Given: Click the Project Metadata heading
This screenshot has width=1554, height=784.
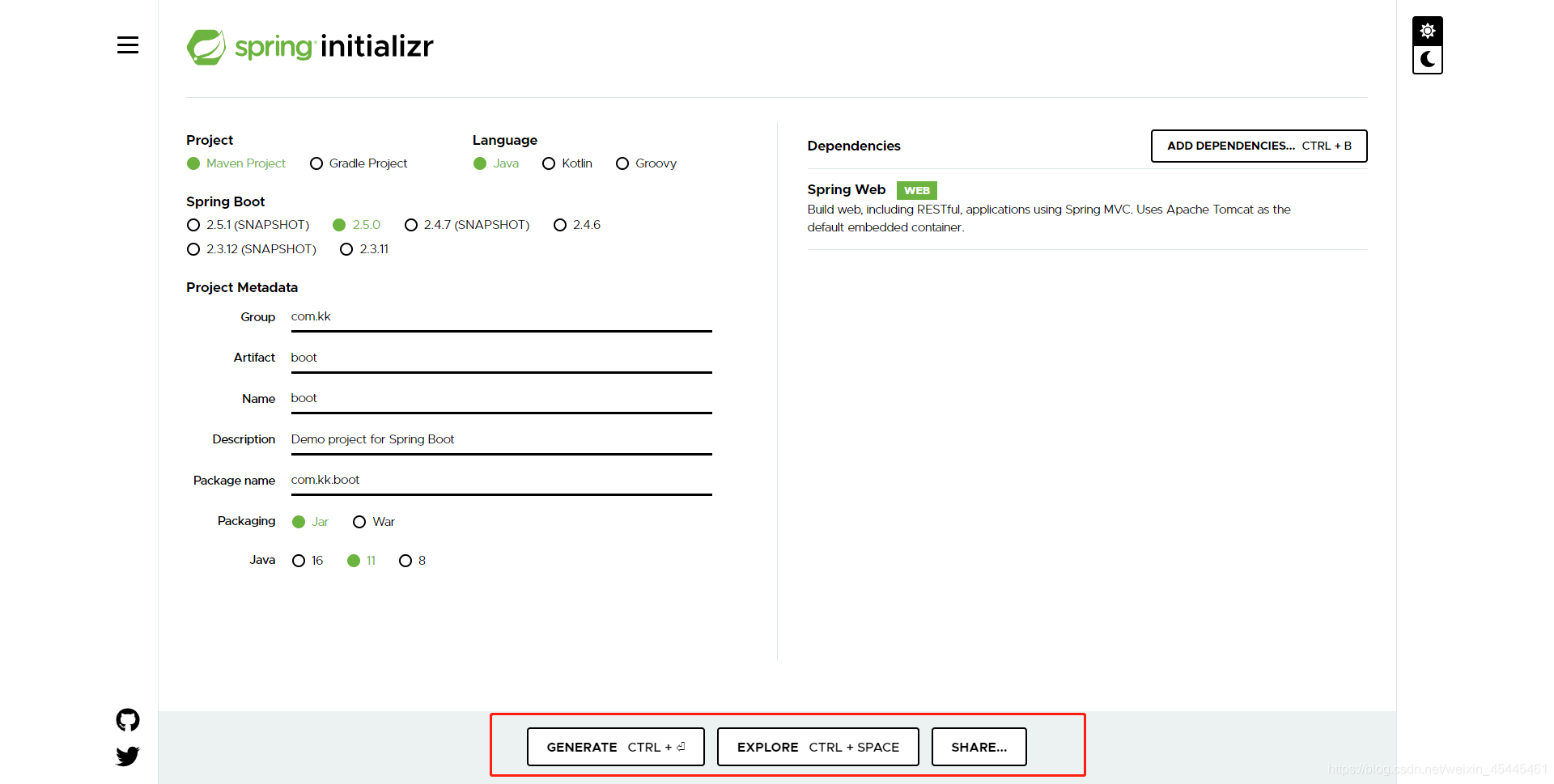Looking at the screenshot, I should 242,287.
